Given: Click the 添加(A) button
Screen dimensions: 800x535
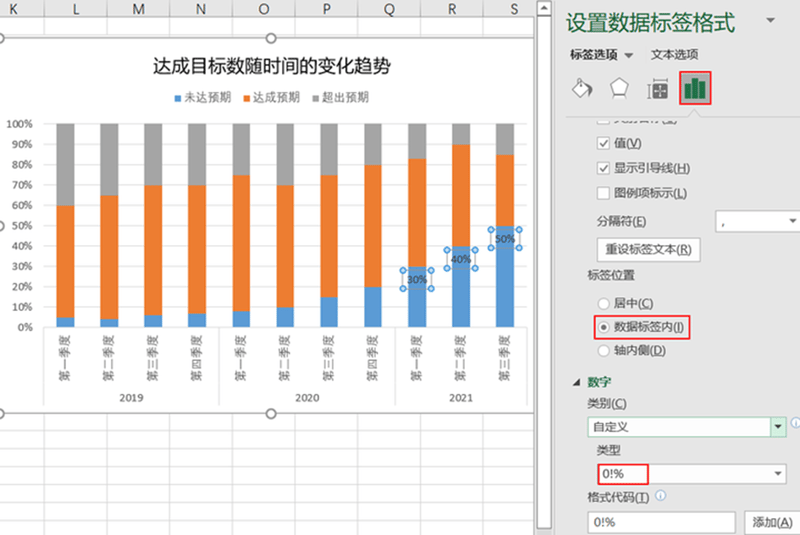Looking at the screenshot, I should coord(772,522).
